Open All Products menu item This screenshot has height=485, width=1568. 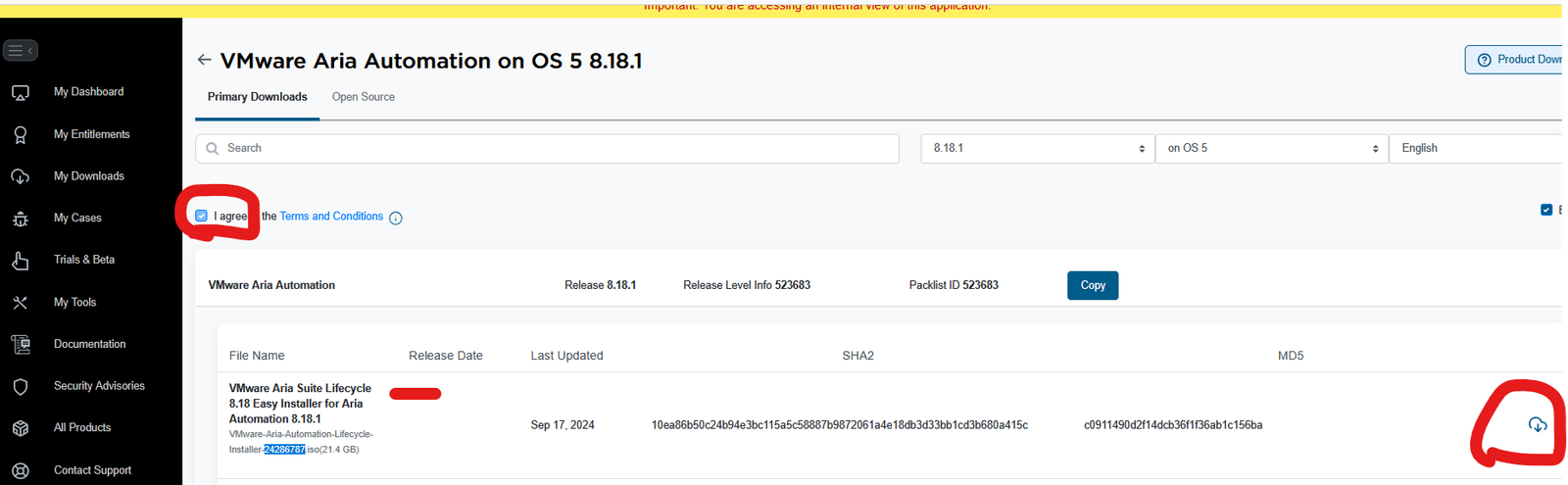point(82,428)
